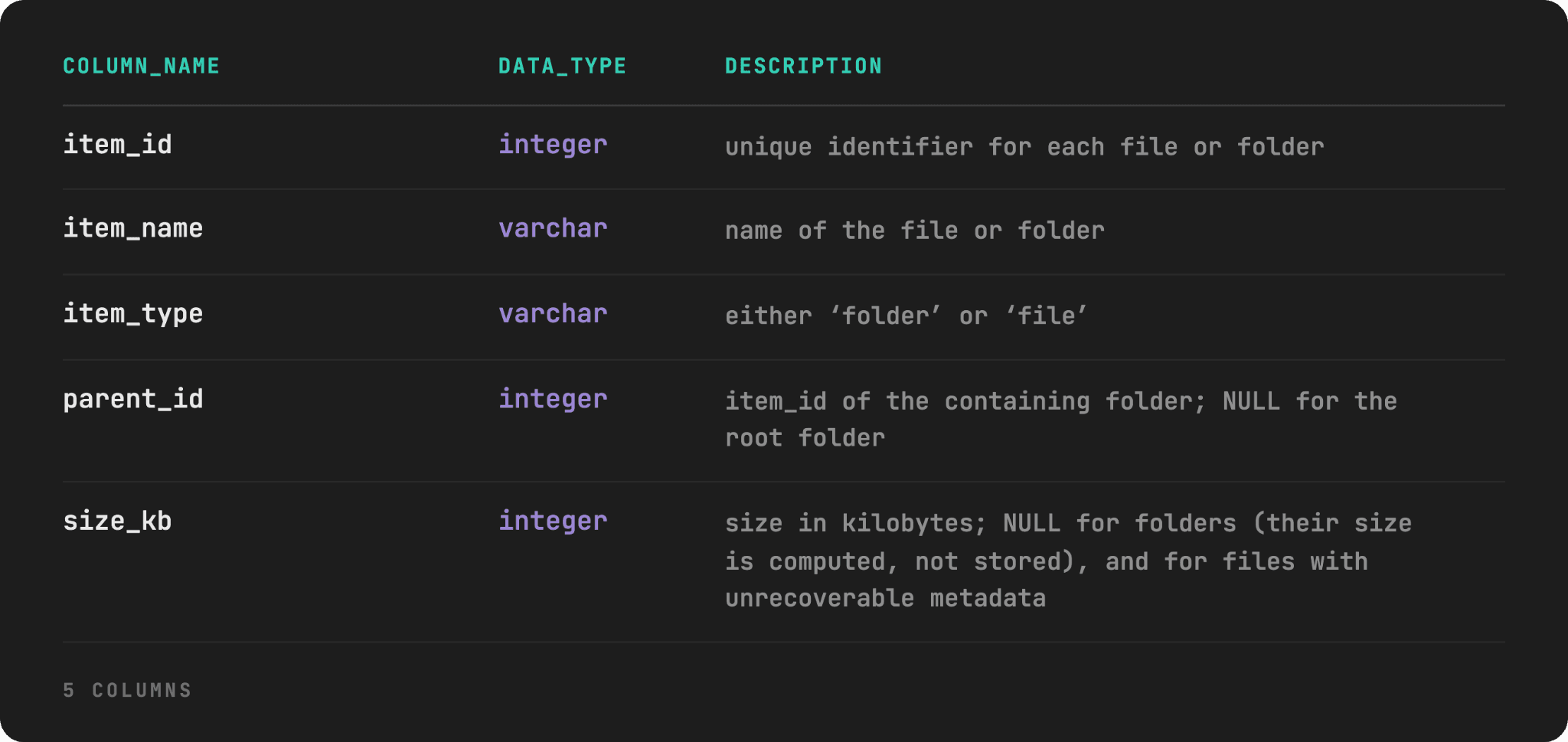Image resolution: width=1568 pixels, height=742 pixels.
Task: Click the "either 'folder' or 'file'" description
Action: (x=906, y=315)
